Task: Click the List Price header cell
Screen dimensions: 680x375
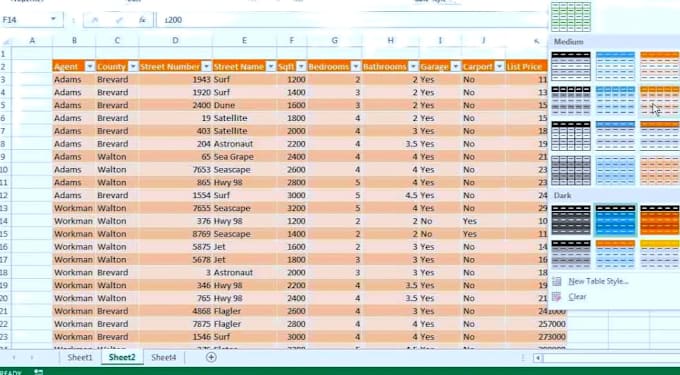Action: [526, 67]
